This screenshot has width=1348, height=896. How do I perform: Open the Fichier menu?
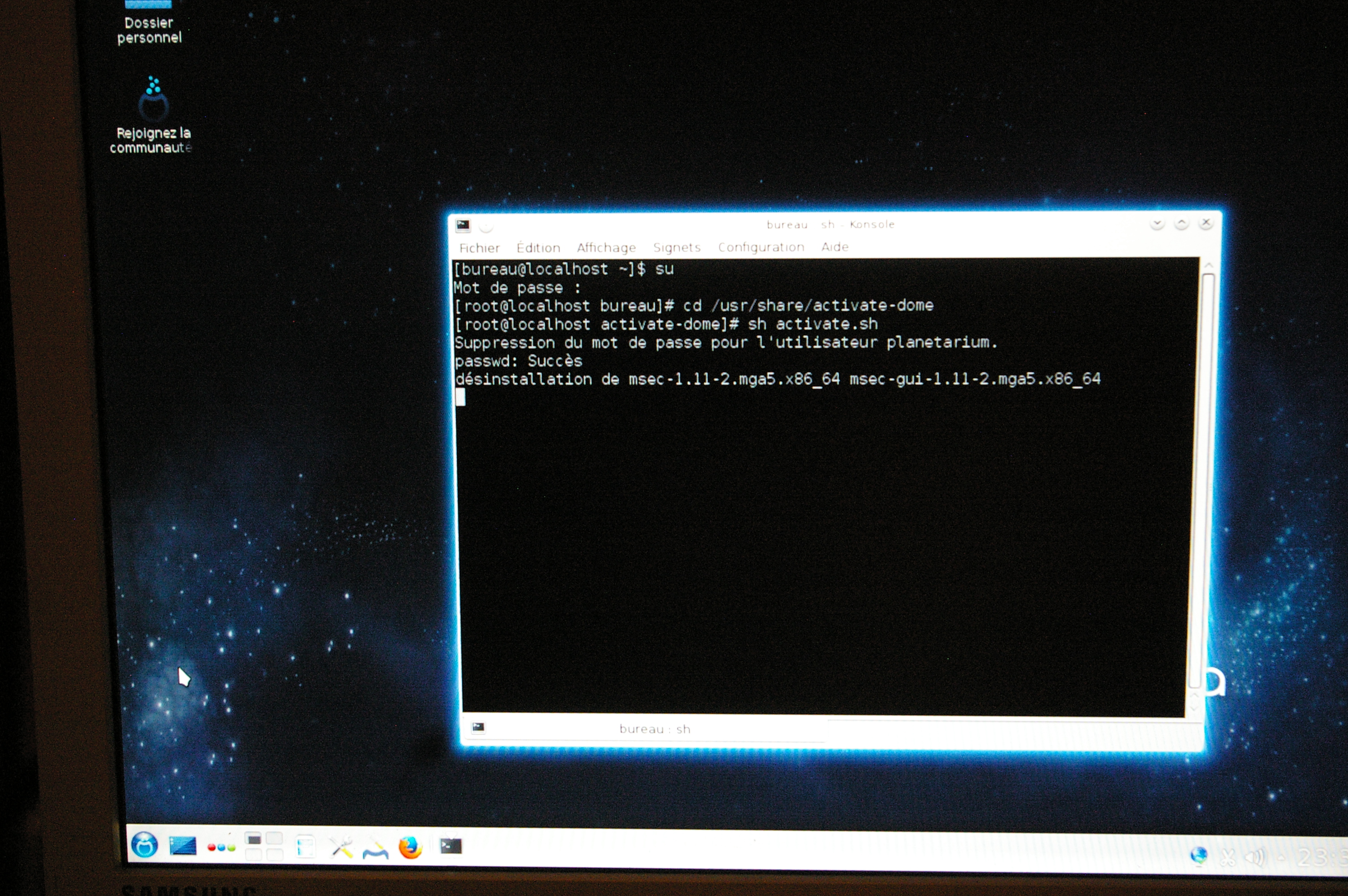(x=479, y=248)
